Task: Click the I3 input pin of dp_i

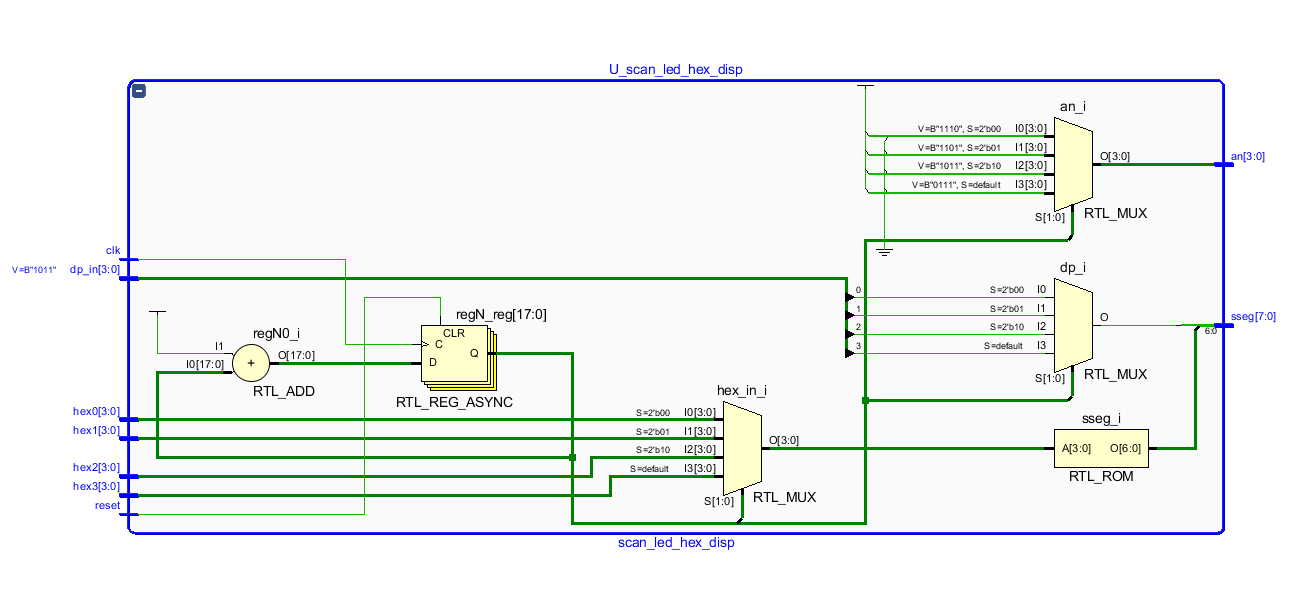Action: [x=1040, y=345]
